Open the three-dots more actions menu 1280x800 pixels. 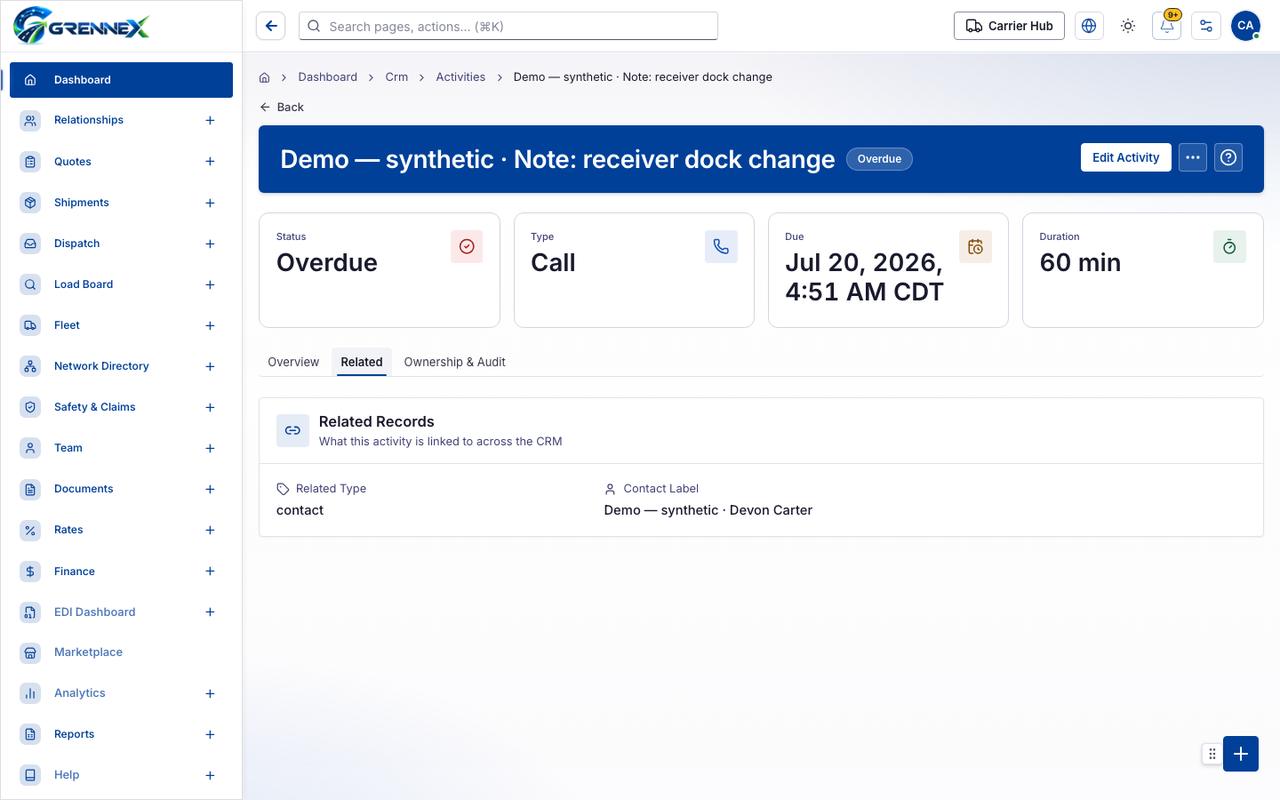1193,158
